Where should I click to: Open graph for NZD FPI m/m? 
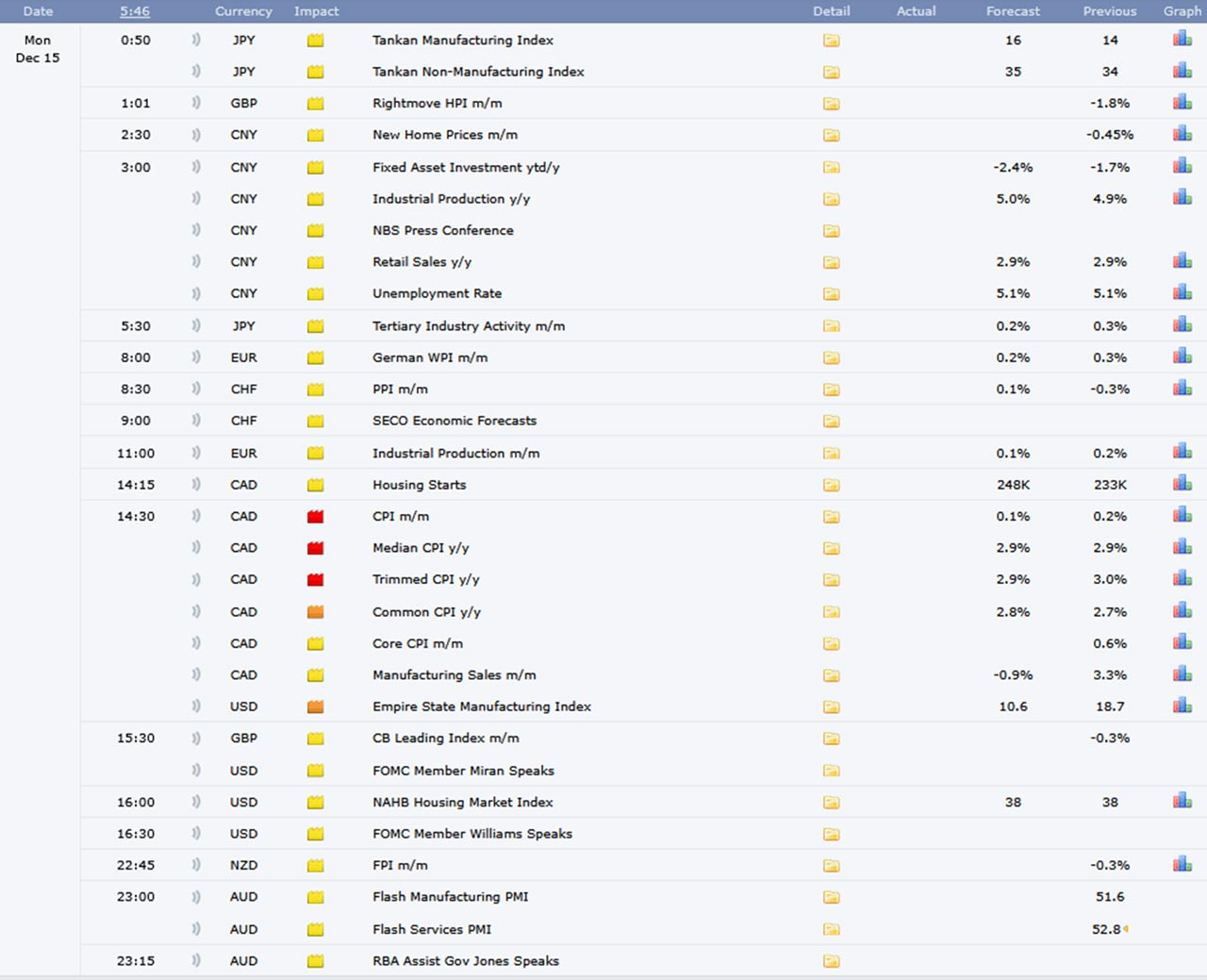pos(1182,864)
